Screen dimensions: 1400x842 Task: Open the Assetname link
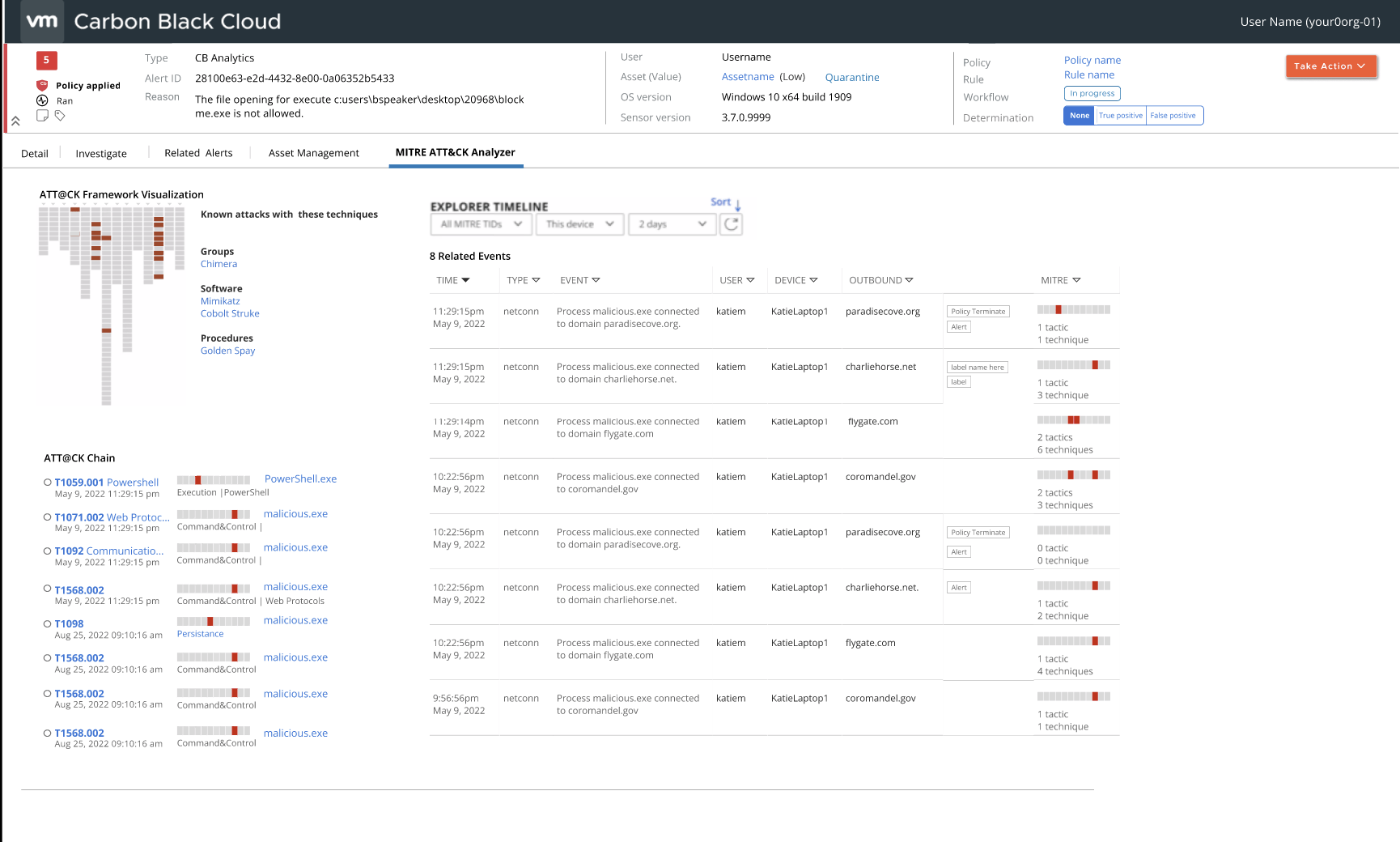(748, 77)
